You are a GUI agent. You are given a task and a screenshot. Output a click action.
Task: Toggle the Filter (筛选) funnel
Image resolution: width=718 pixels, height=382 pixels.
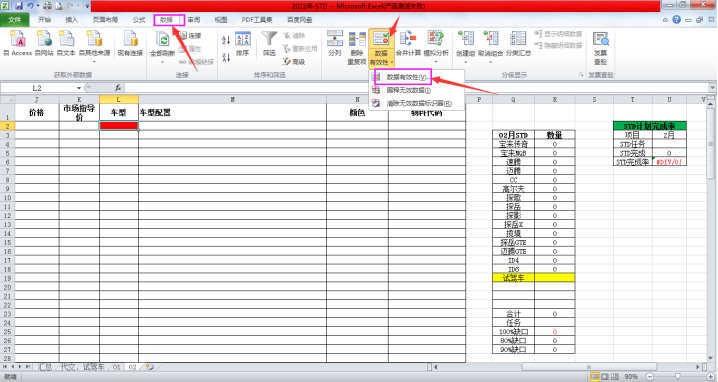coord(269,44)
